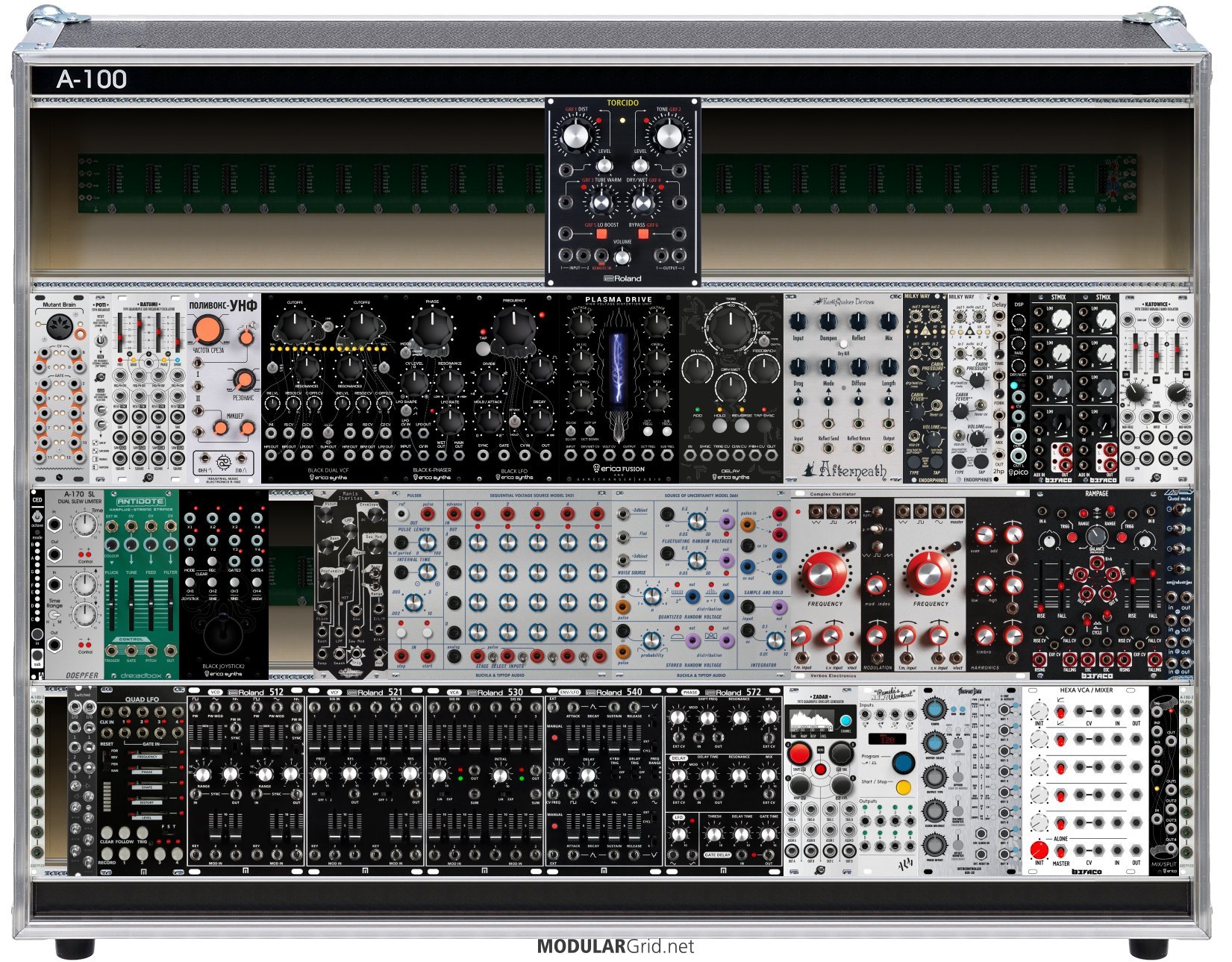The image size is (1232, 962).
Task: Flip the top toggle switch on Hexa VCA
Action: [x=1061, y=713]
